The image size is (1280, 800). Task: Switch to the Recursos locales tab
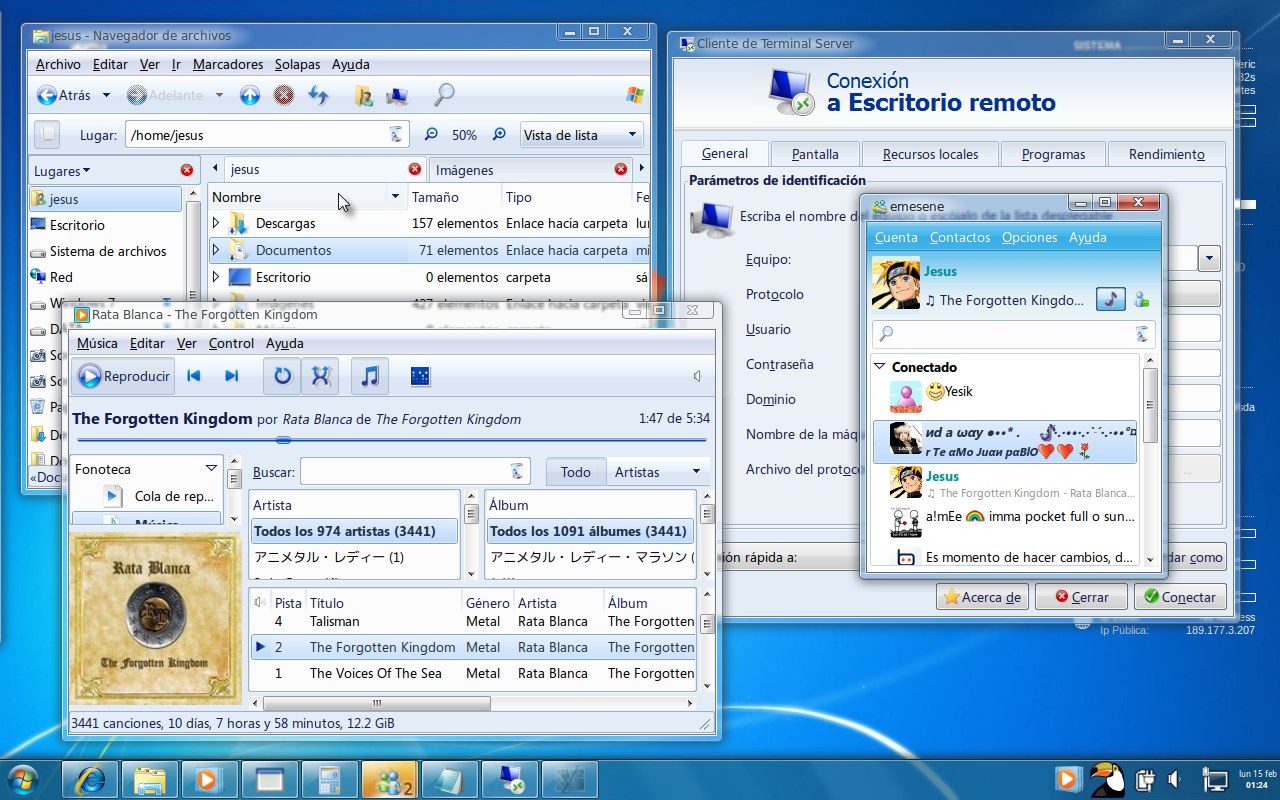[x=931, y=154]
